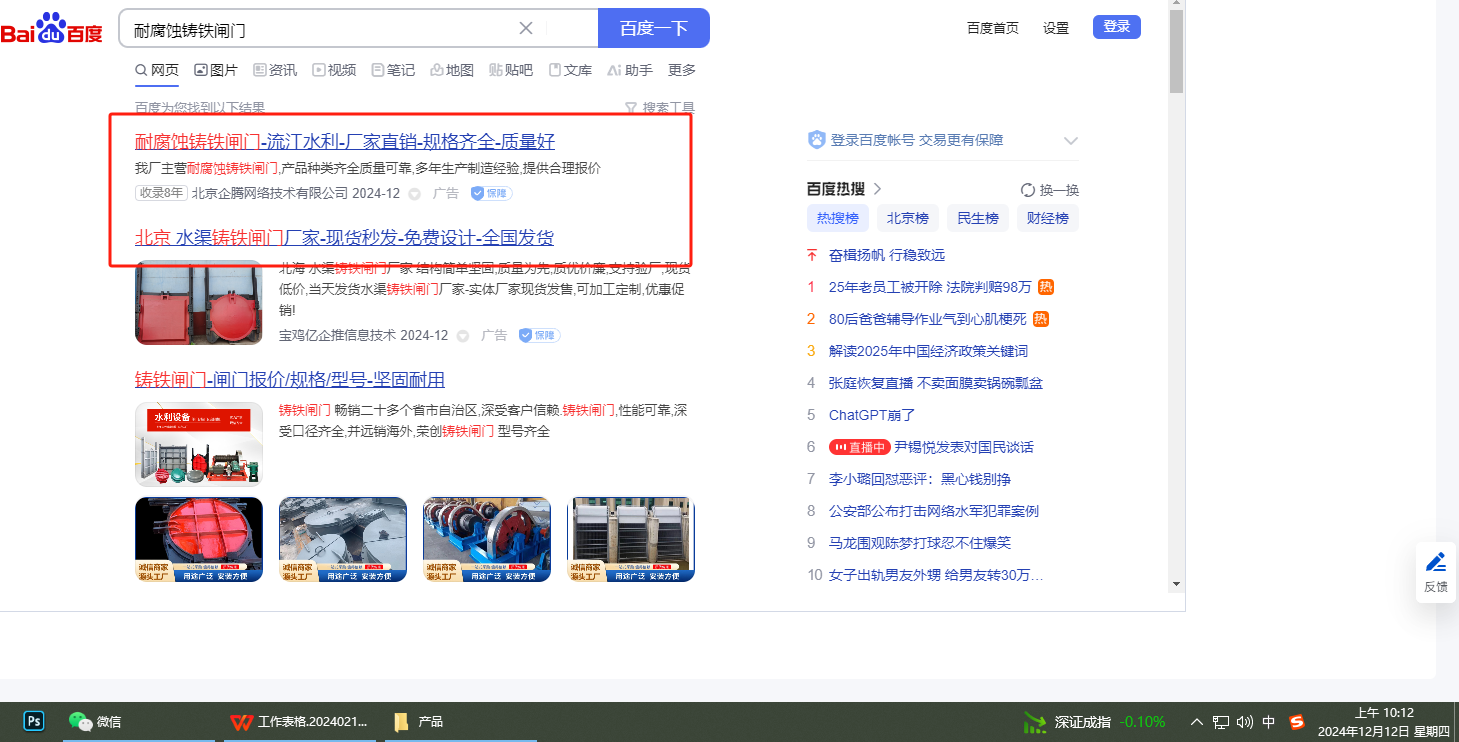Open 搜索工具 filter options

pyautogui.click(x=660, y=108)
